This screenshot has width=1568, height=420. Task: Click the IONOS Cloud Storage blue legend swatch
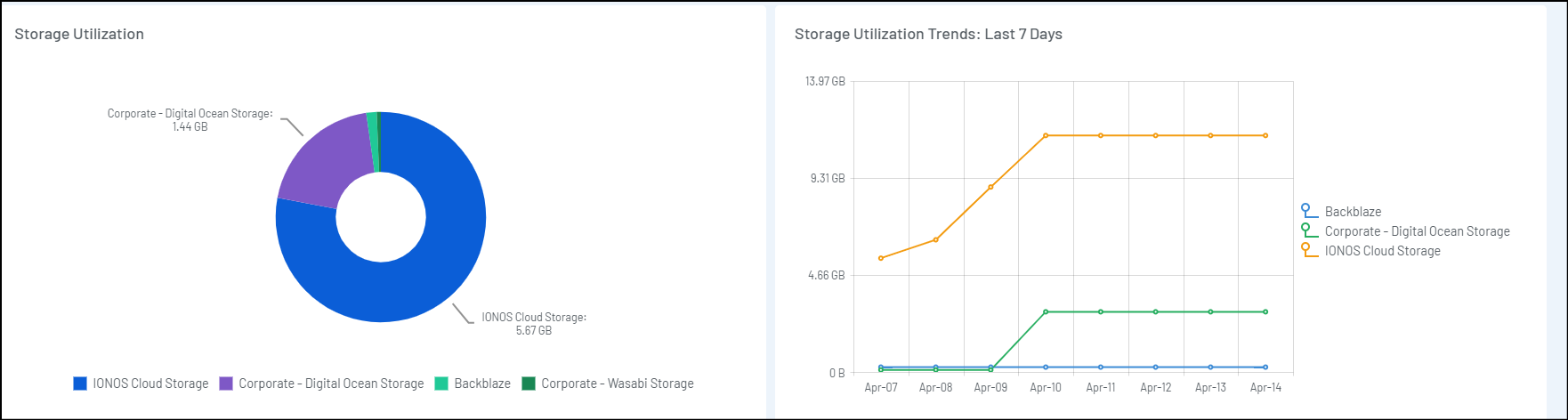click(x=80, y=384)
